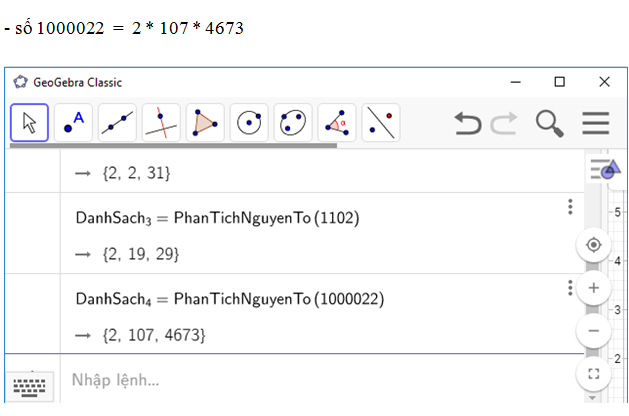Activate the Circle with center tool

(249, 123)
